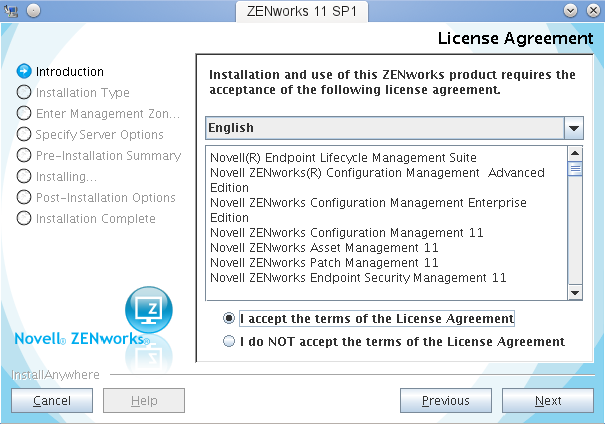Click the Cancel button
The image size is (605, 424).
coord(51,401)
